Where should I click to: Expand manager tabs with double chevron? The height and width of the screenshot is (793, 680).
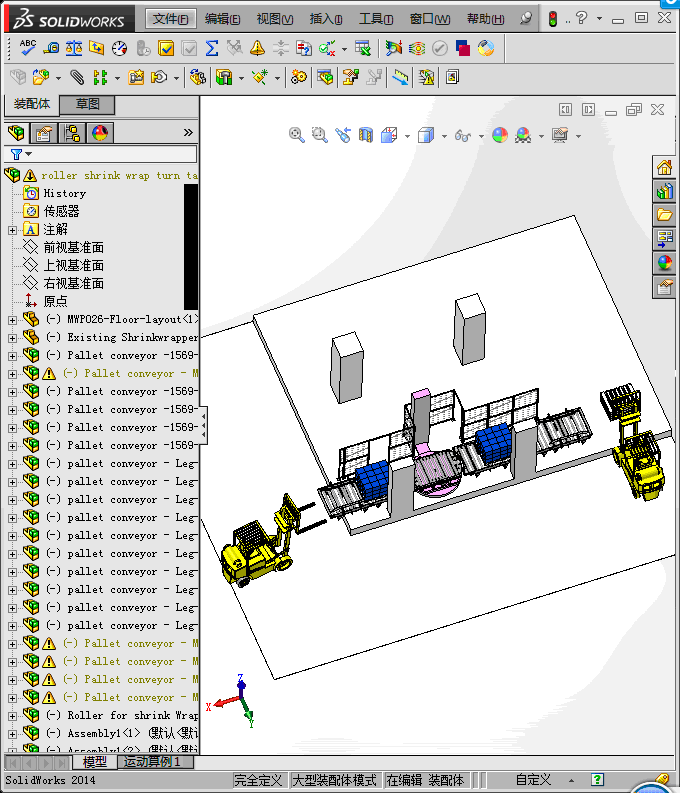(x=188, y=133)
